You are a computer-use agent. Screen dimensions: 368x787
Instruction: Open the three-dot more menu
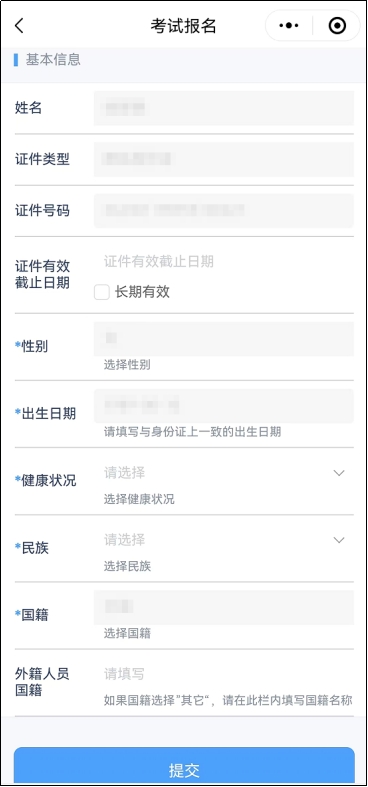point(289,26)
